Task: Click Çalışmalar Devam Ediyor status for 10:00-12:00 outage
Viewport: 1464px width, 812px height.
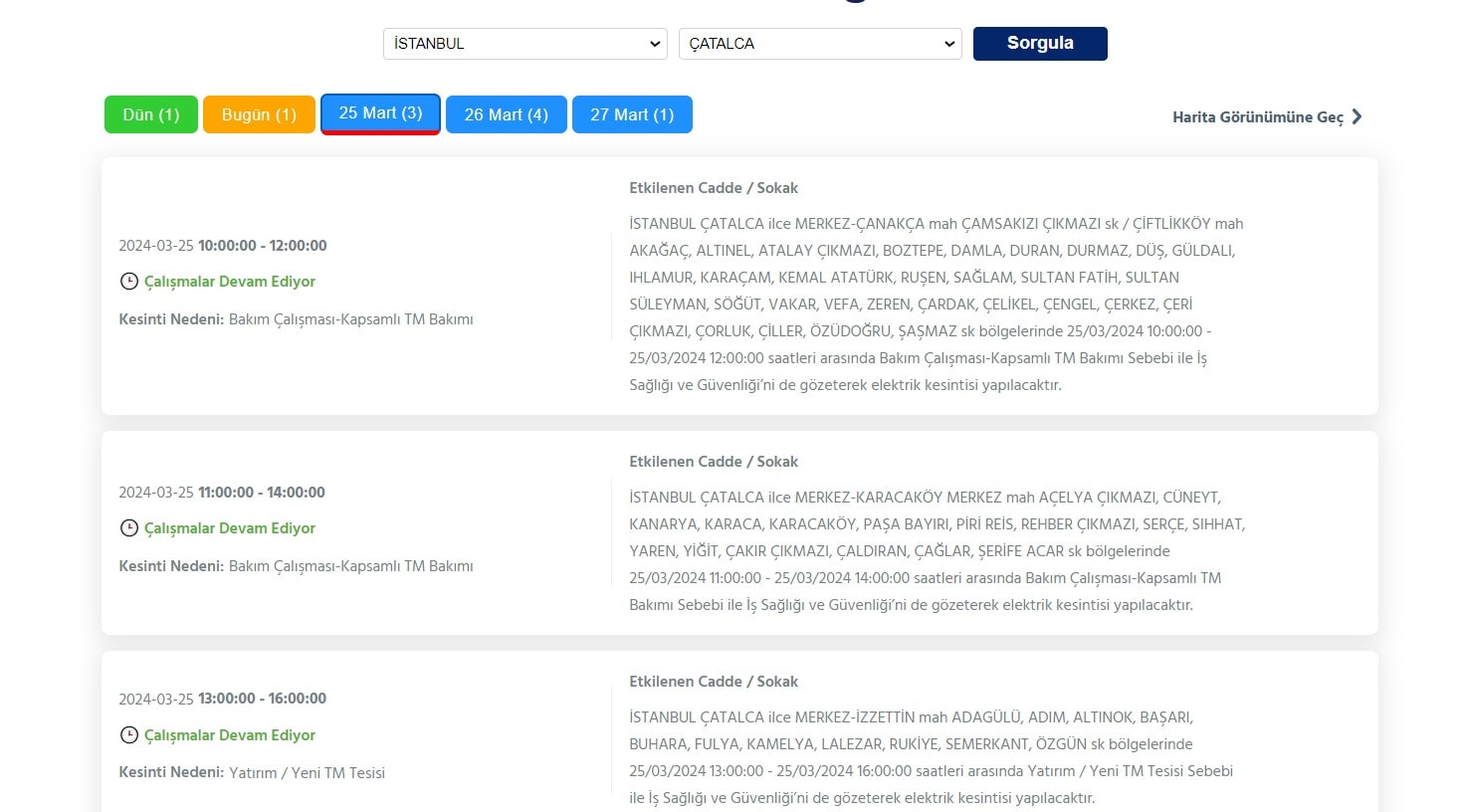Action: point(230,282)
